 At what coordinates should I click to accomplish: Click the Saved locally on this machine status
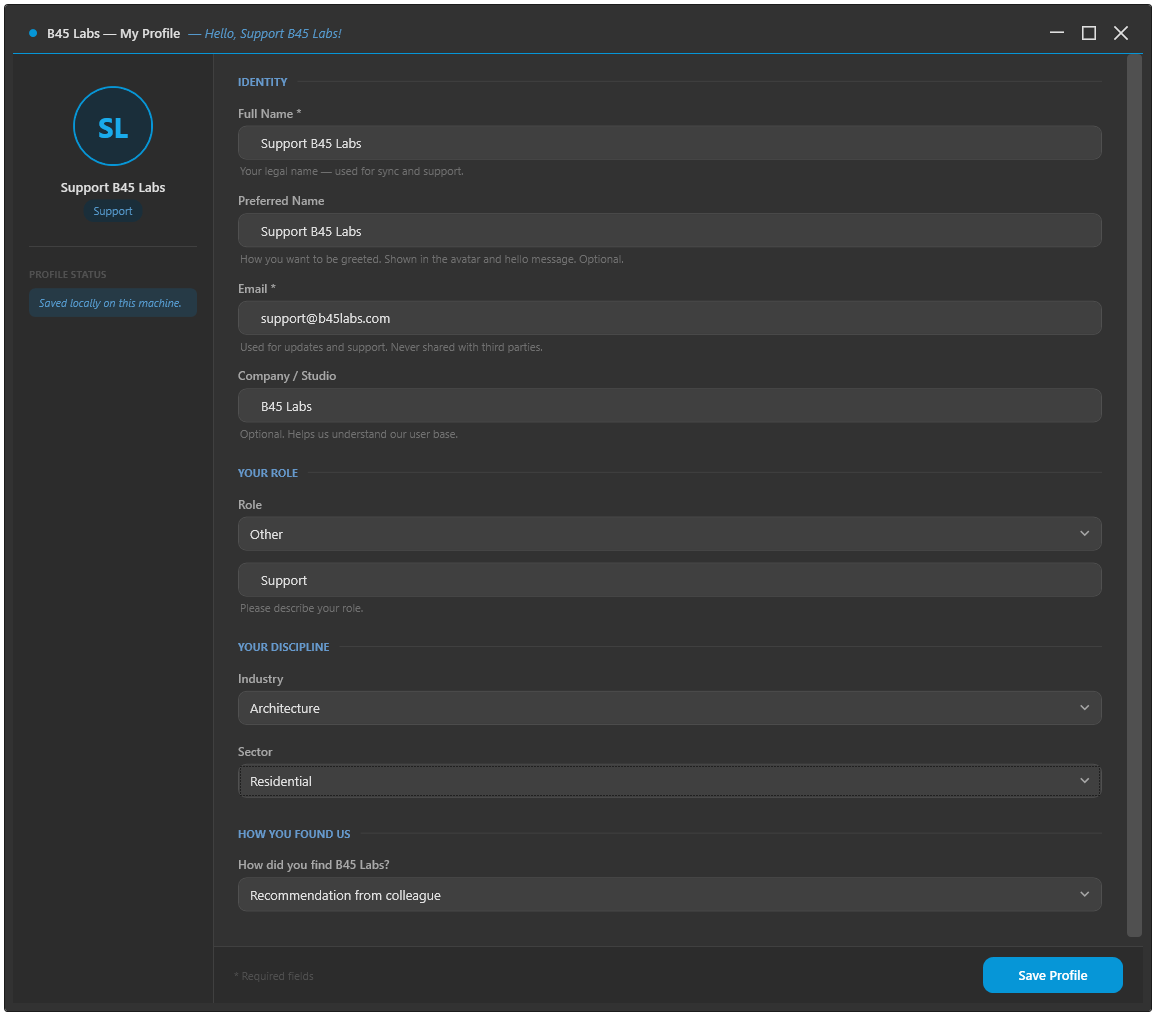(113, 304)
